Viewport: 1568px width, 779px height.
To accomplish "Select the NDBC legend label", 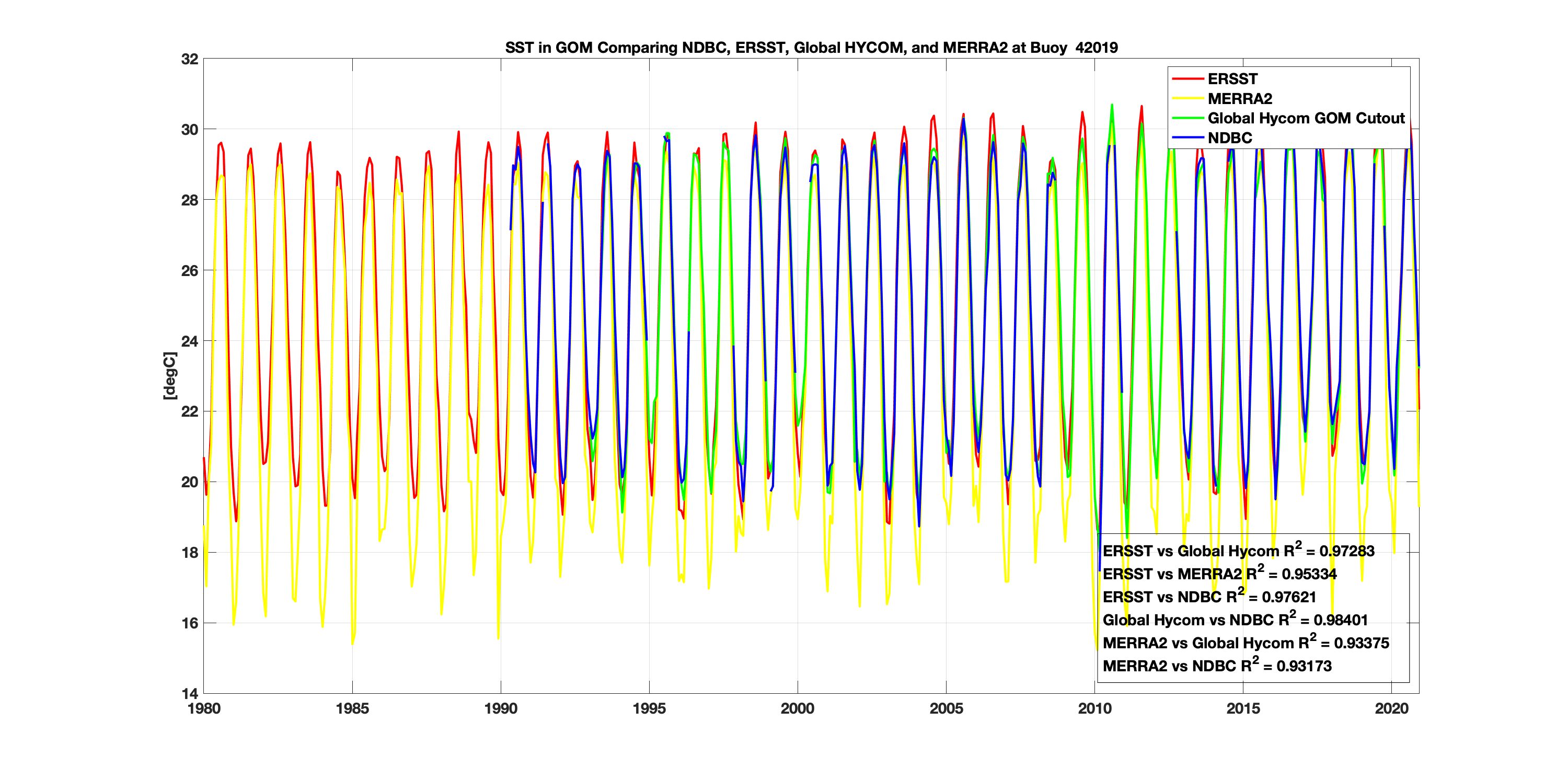I will tap(1229, 138).
